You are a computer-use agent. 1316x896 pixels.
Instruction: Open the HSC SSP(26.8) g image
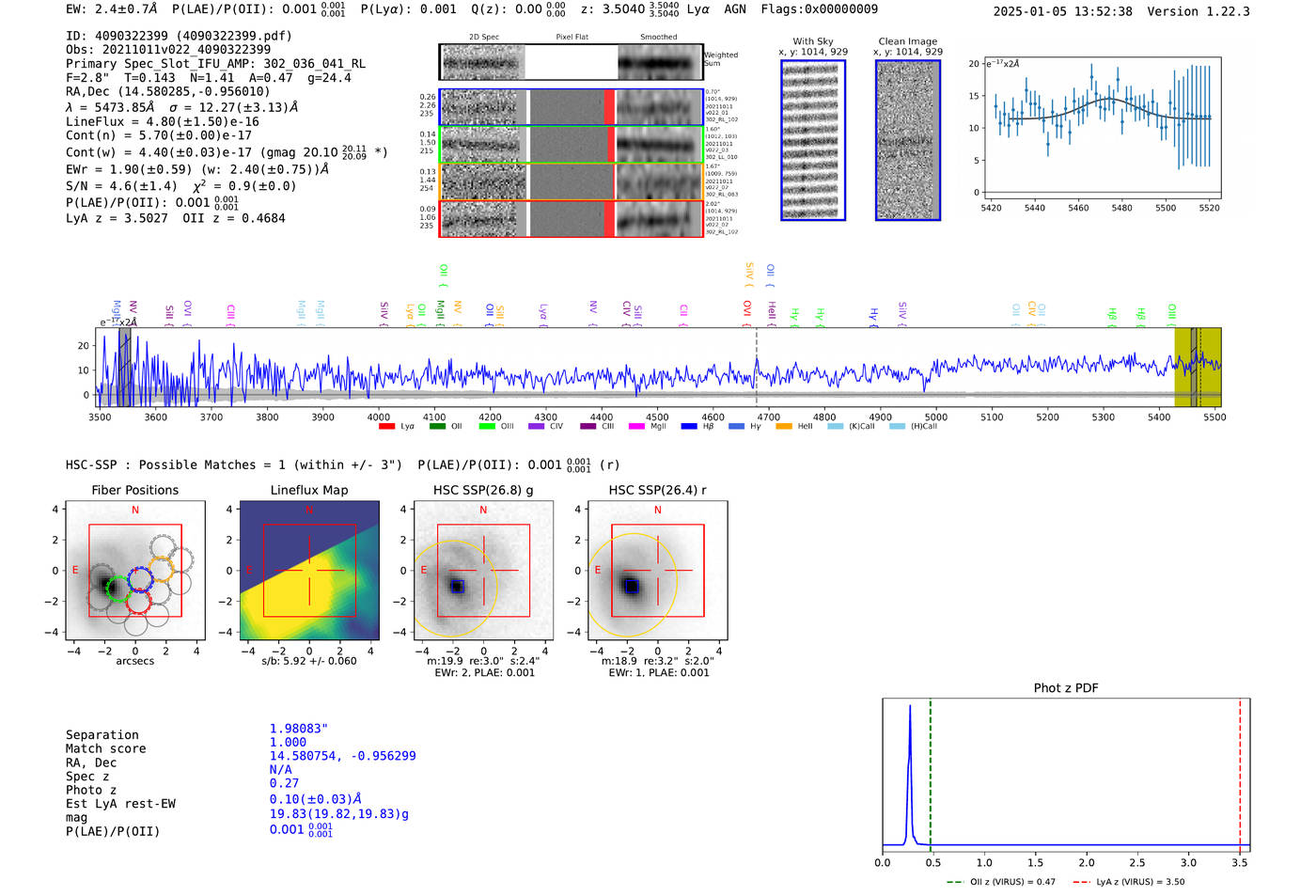click(x=483, y=571)
